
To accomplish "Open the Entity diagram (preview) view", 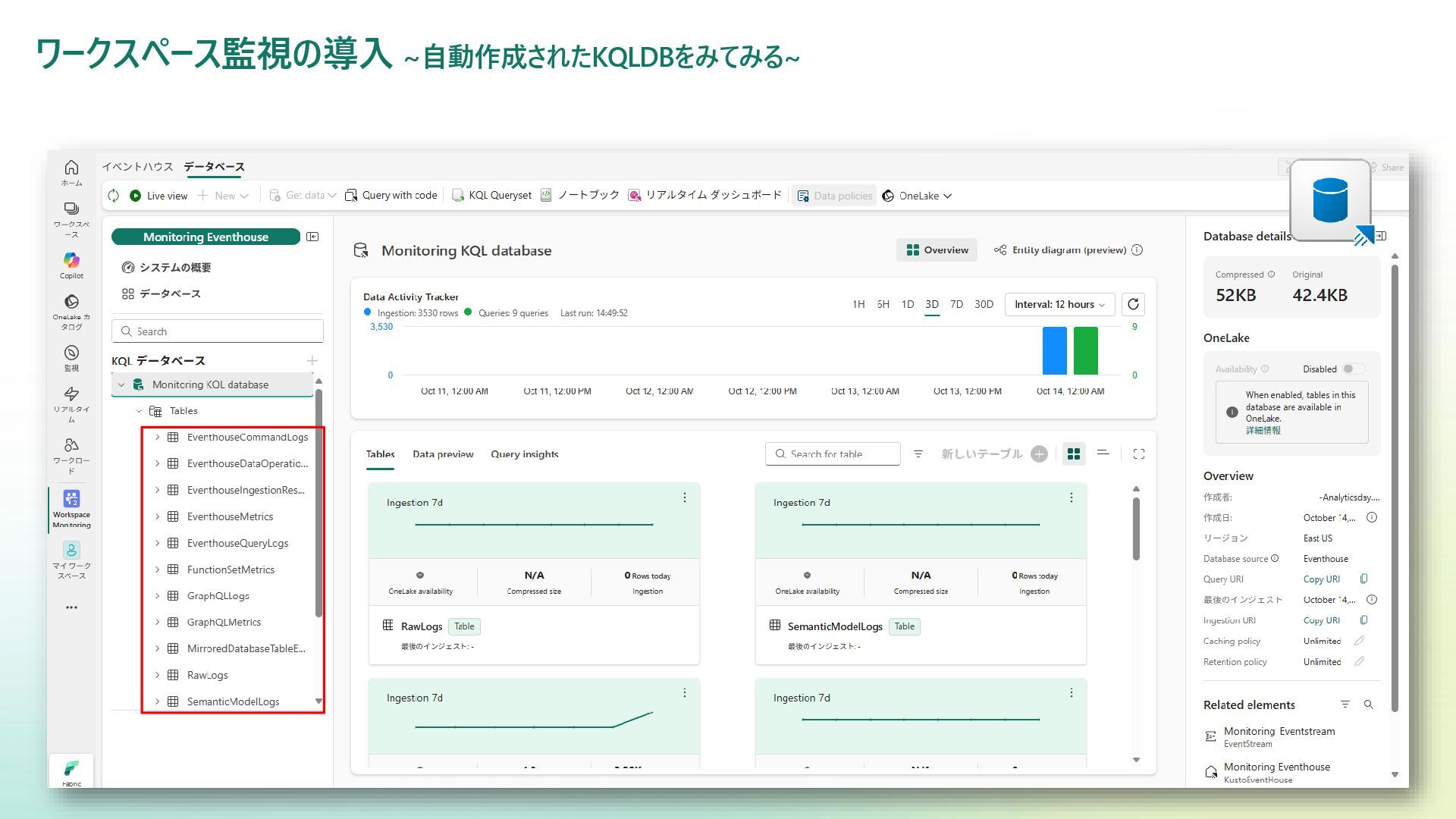I will click(1059, 250).
